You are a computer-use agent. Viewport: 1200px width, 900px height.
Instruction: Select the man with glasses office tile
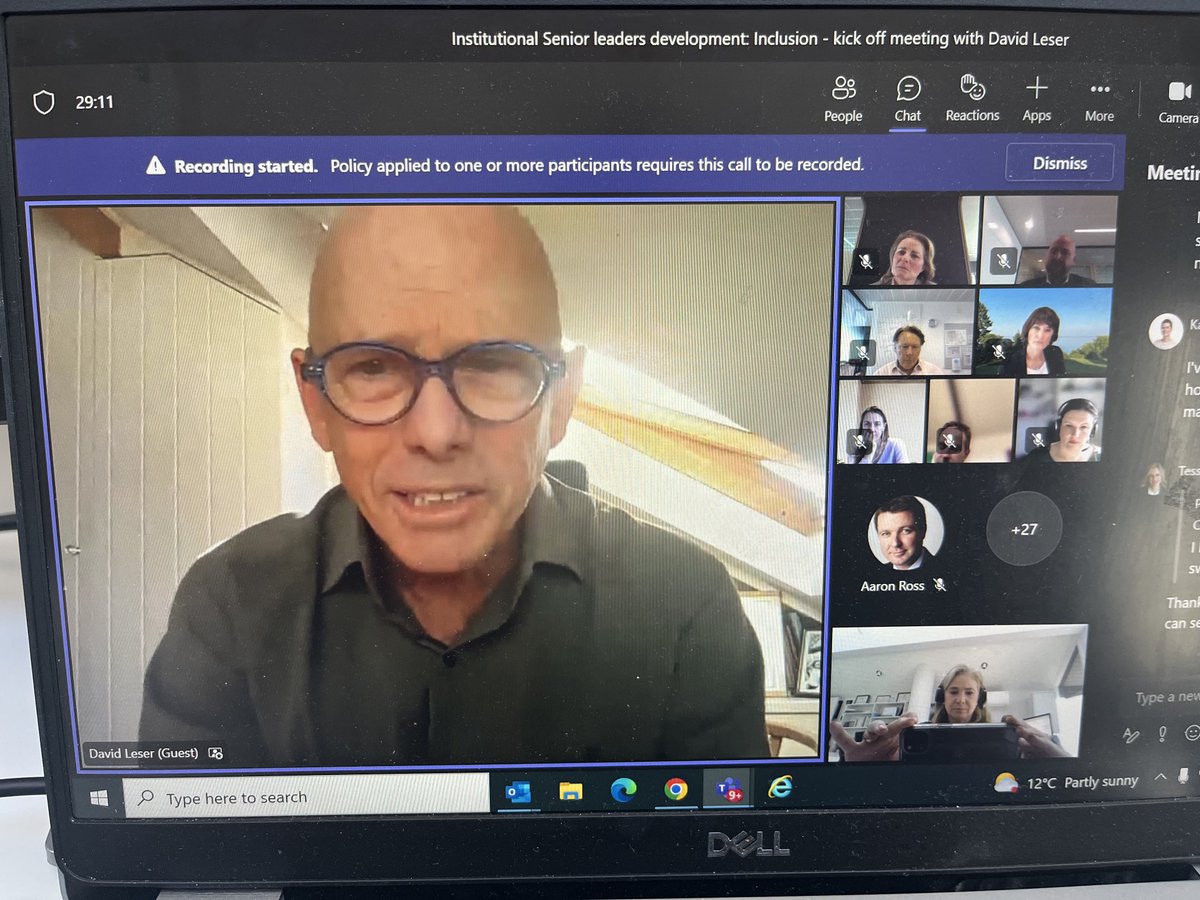pos(908,332)
